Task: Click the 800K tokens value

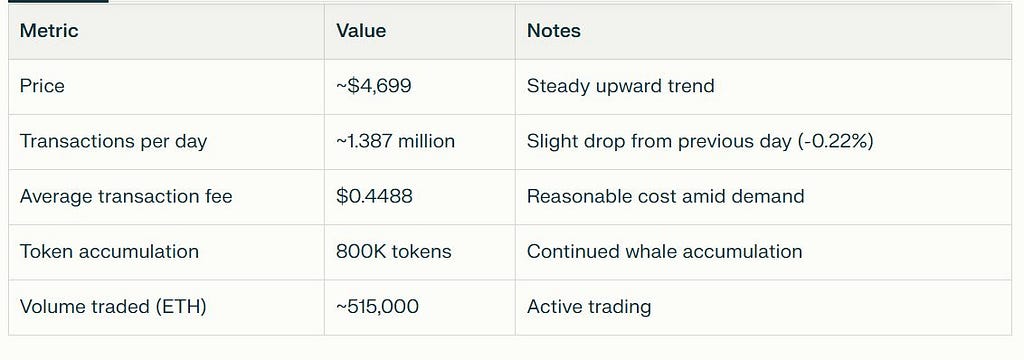Action: tap(394, 252)
